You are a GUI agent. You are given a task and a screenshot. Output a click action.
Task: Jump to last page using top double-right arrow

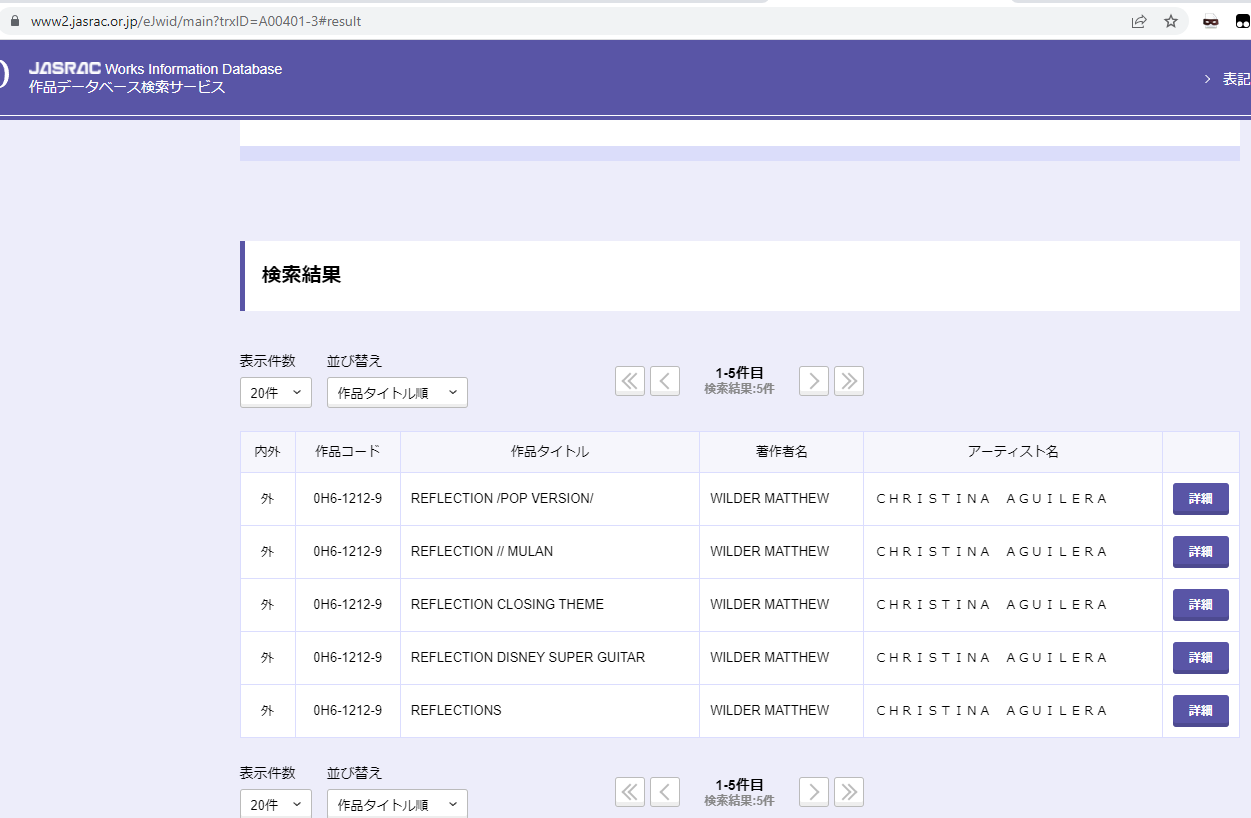[x=849, y=381]
